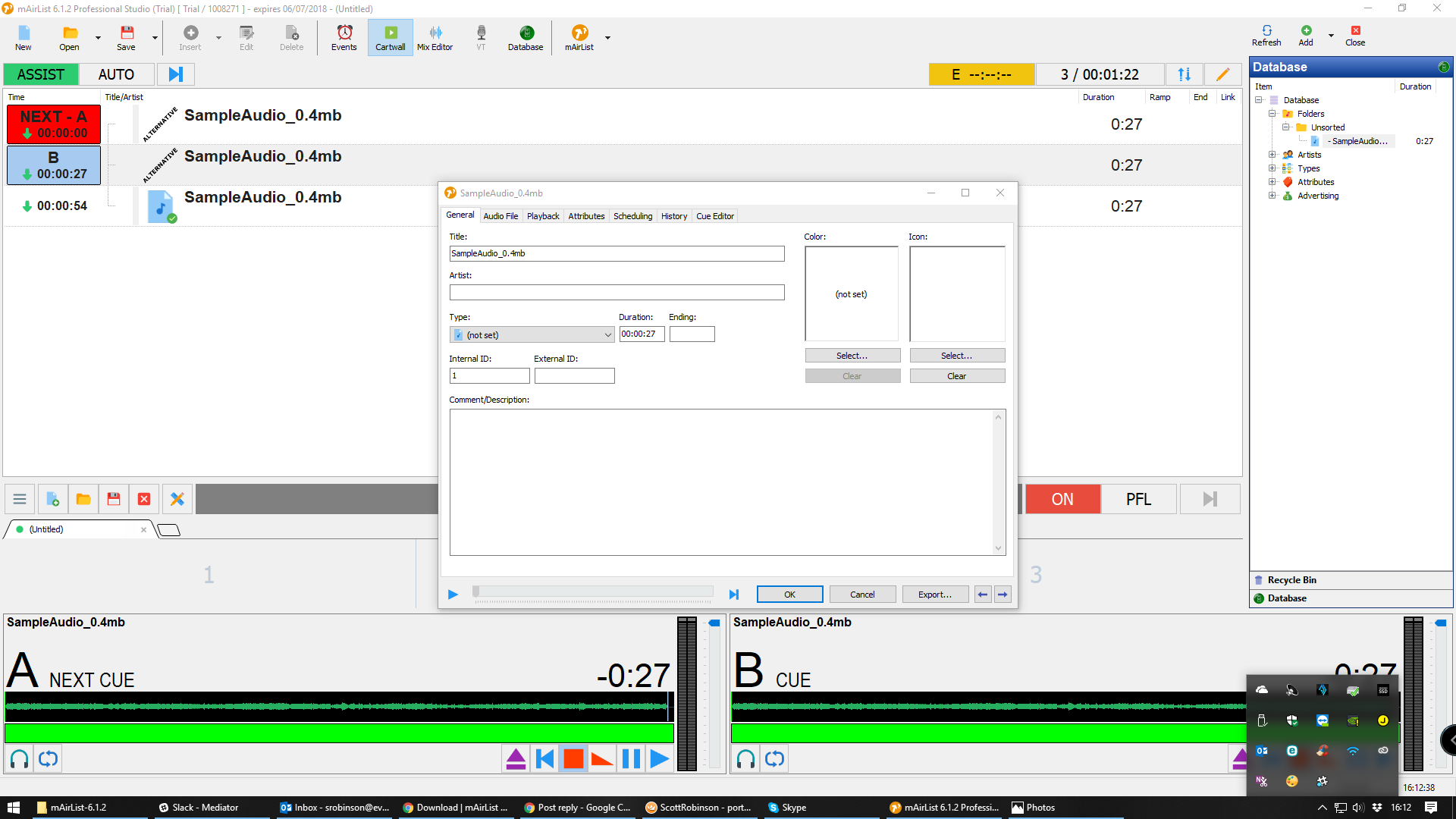1456x819 pixels.
Task: Expand the Artists tree node
Action: click(x=1272, y=155)
